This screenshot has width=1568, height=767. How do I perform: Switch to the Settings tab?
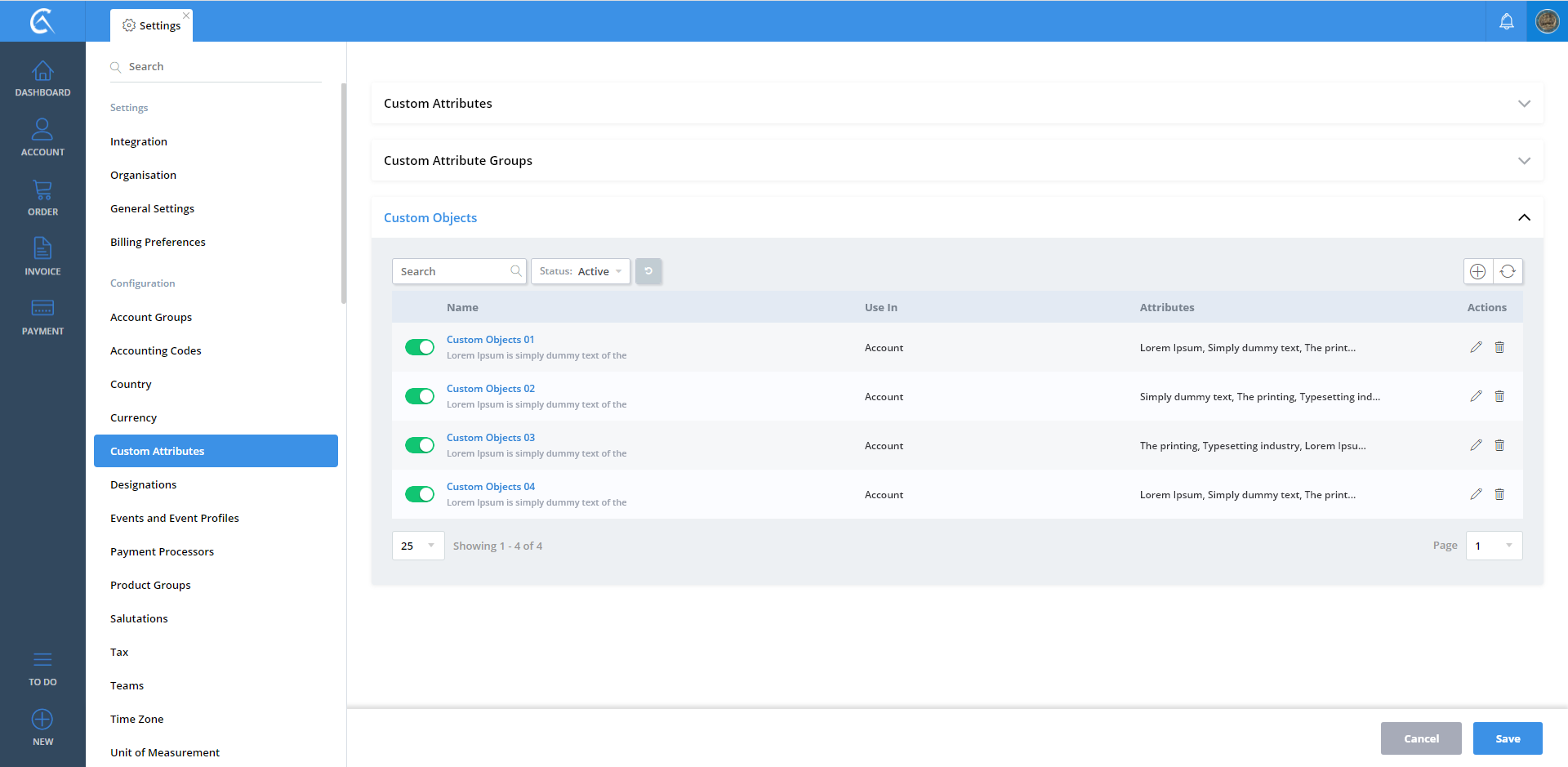[x=152, y=25]
